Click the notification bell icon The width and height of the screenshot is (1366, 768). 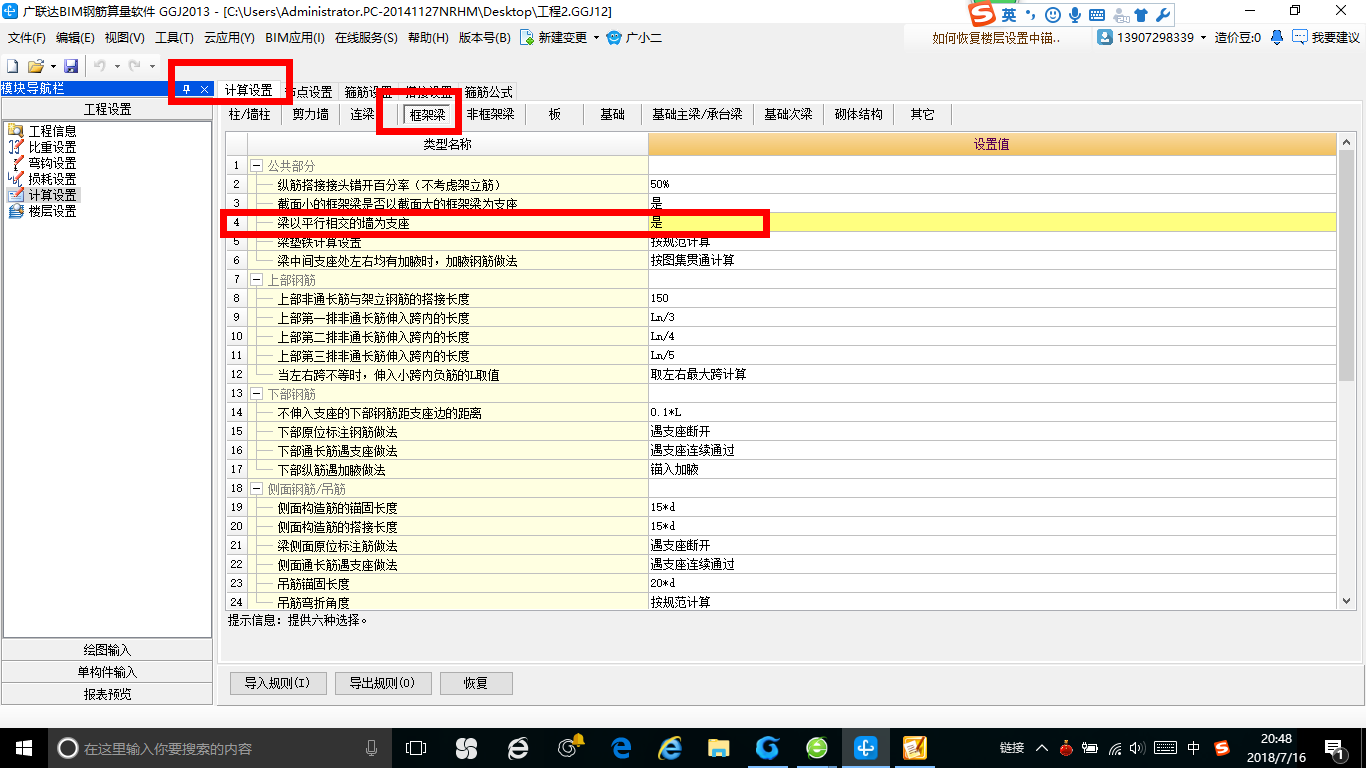pos(1277,37)
